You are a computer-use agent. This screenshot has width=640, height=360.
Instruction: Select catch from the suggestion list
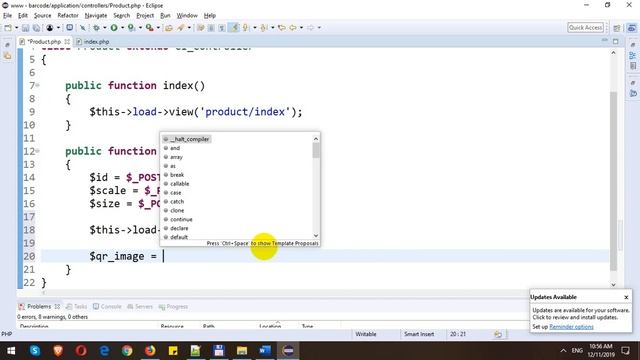(x=177, y=202)
